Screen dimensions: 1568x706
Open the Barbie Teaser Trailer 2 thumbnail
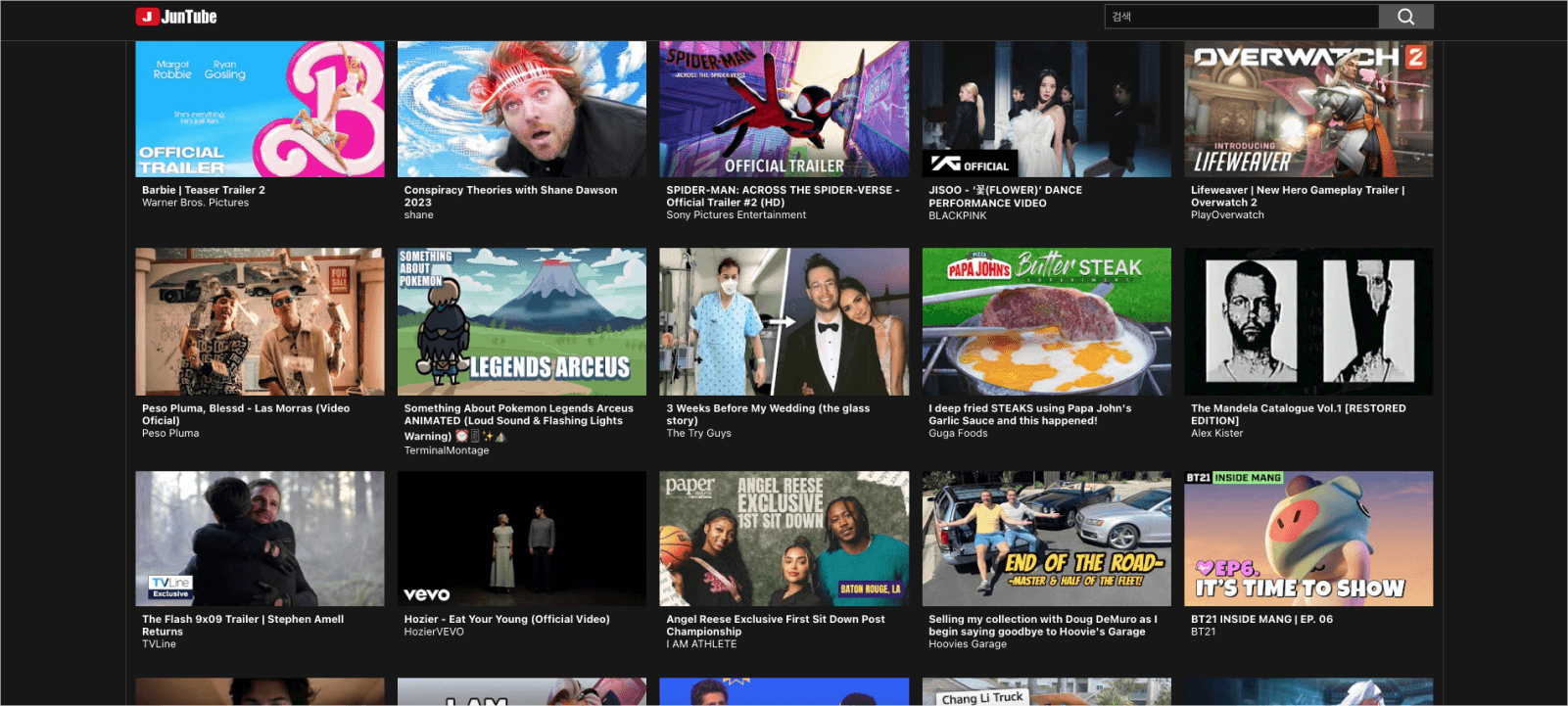[x=260, y=109]
